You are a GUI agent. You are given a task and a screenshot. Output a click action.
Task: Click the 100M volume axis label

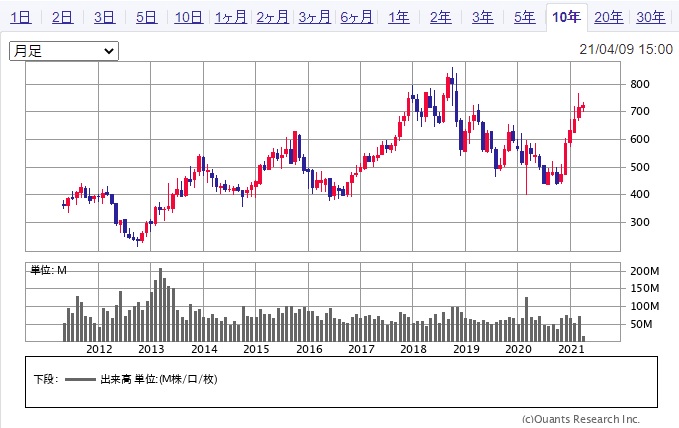click(645, 306)
